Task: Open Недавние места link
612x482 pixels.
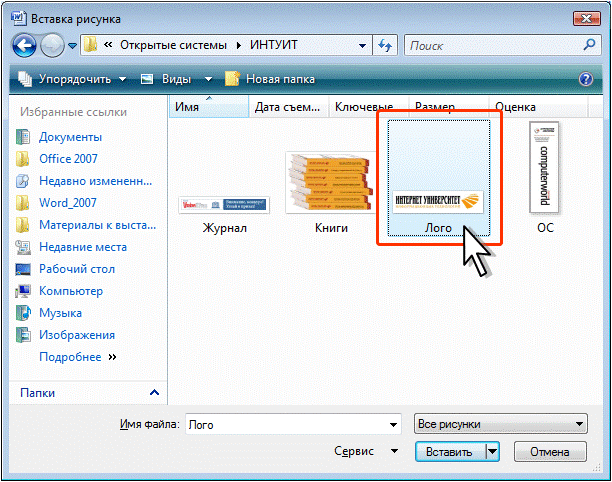Action: tap(83, 247)
